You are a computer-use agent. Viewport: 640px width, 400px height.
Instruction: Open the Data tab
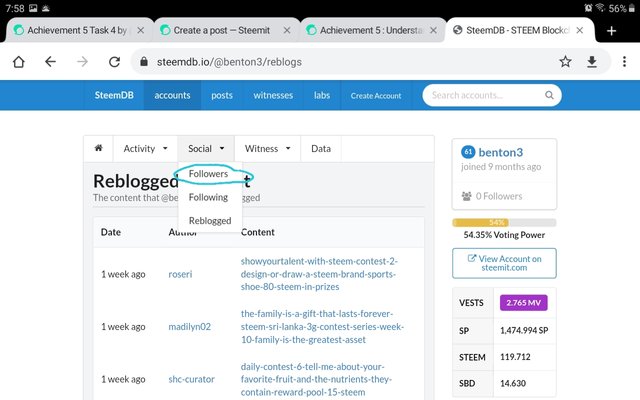[x=320, y=149]
